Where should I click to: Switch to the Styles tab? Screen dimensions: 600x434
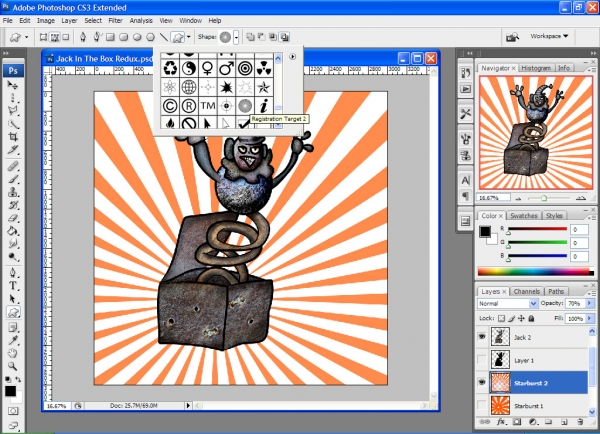coord(554,215)
